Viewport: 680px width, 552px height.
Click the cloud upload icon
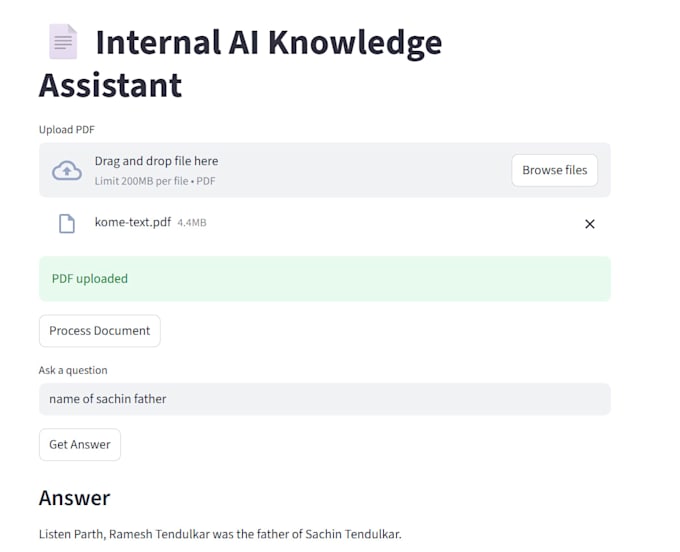(x=67, y=170)
